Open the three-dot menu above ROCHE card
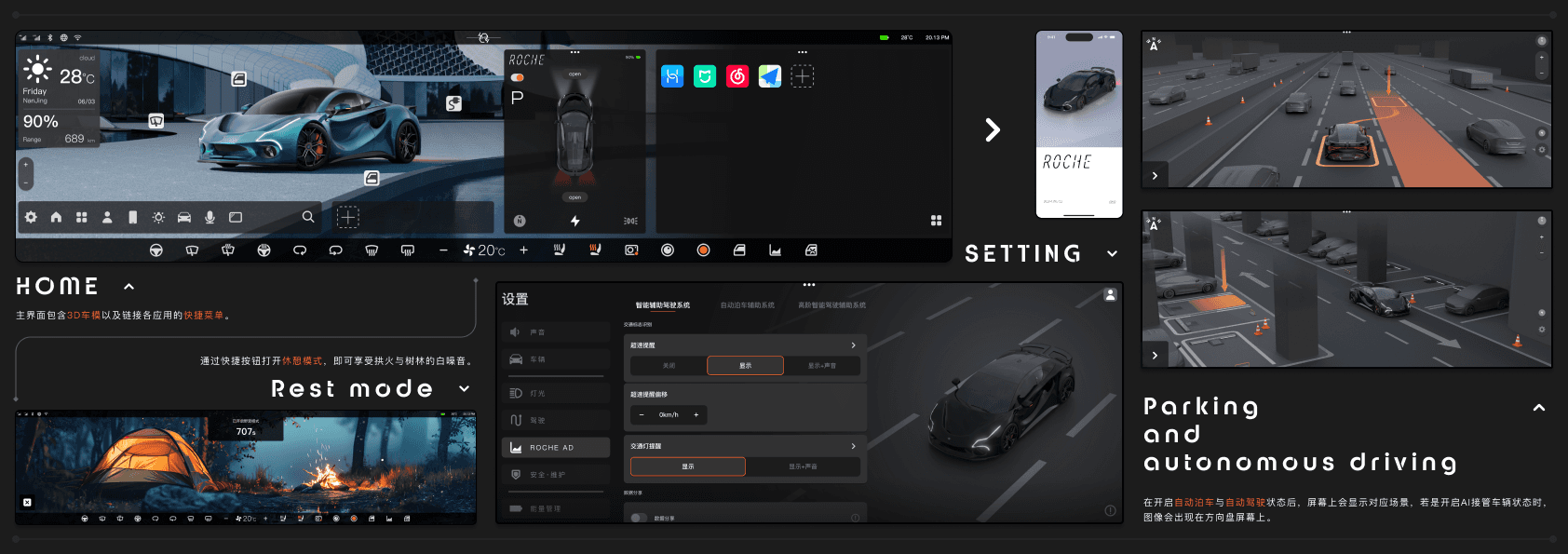Viewport: 1568px width, 554px height. click(574, 52)
